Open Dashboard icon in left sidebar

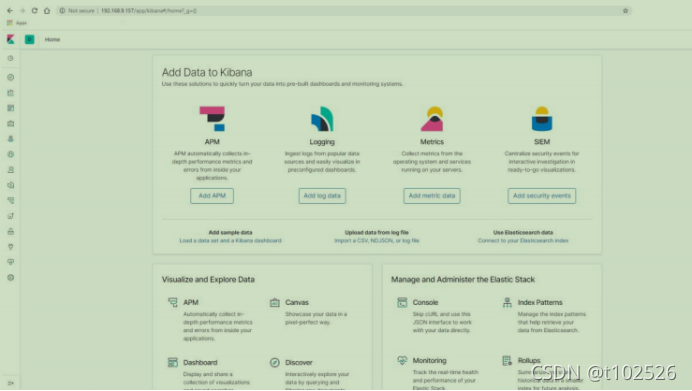coord(11,108)
